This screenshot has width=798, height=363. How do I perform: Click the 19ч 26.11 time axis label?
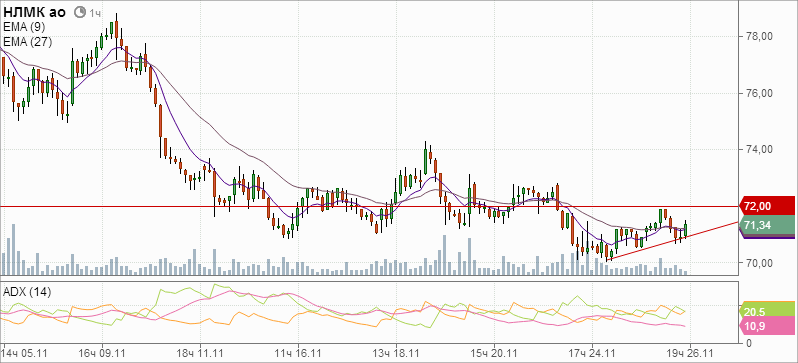(690, 352)
